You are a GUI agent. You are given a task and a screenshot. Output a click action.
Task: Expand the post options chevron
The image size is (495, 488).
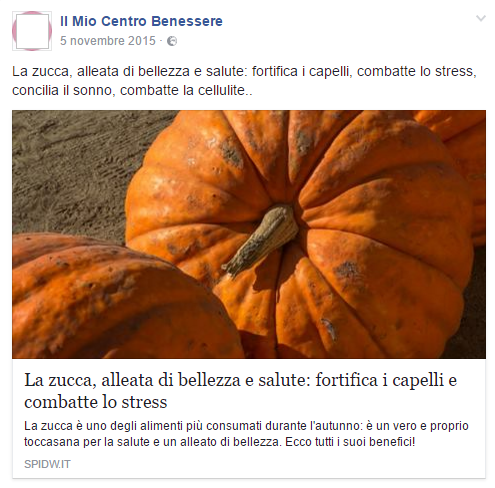pyautogui.click(x=480, y=18)
